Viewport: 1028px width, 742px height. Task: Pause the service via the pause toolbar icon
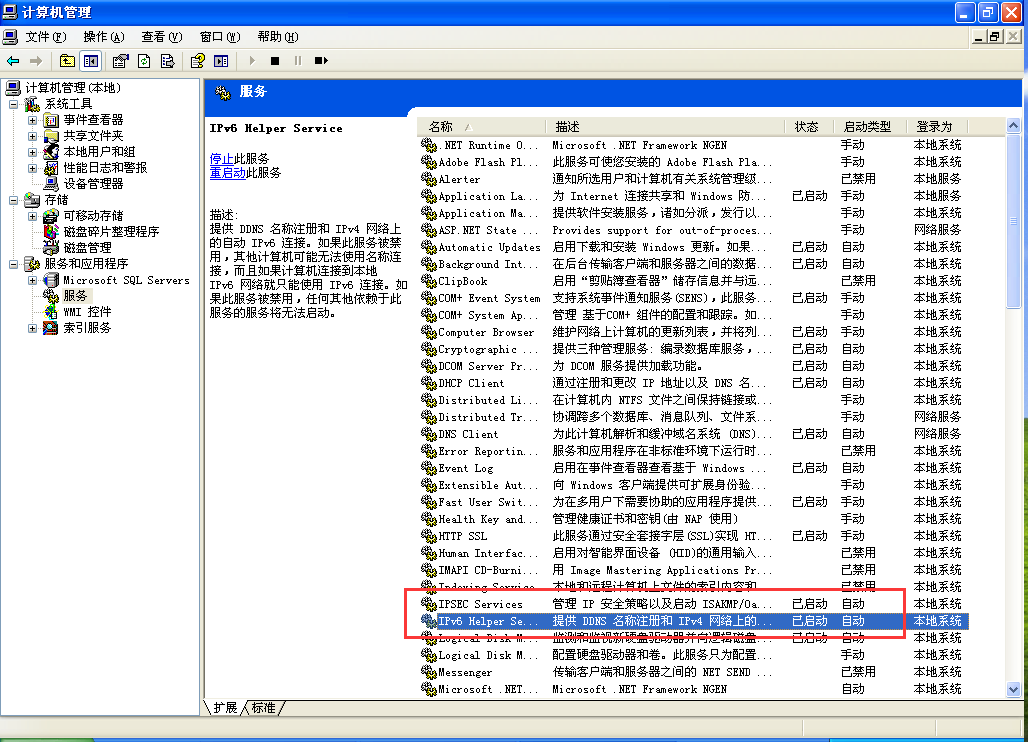coord(296,60)
